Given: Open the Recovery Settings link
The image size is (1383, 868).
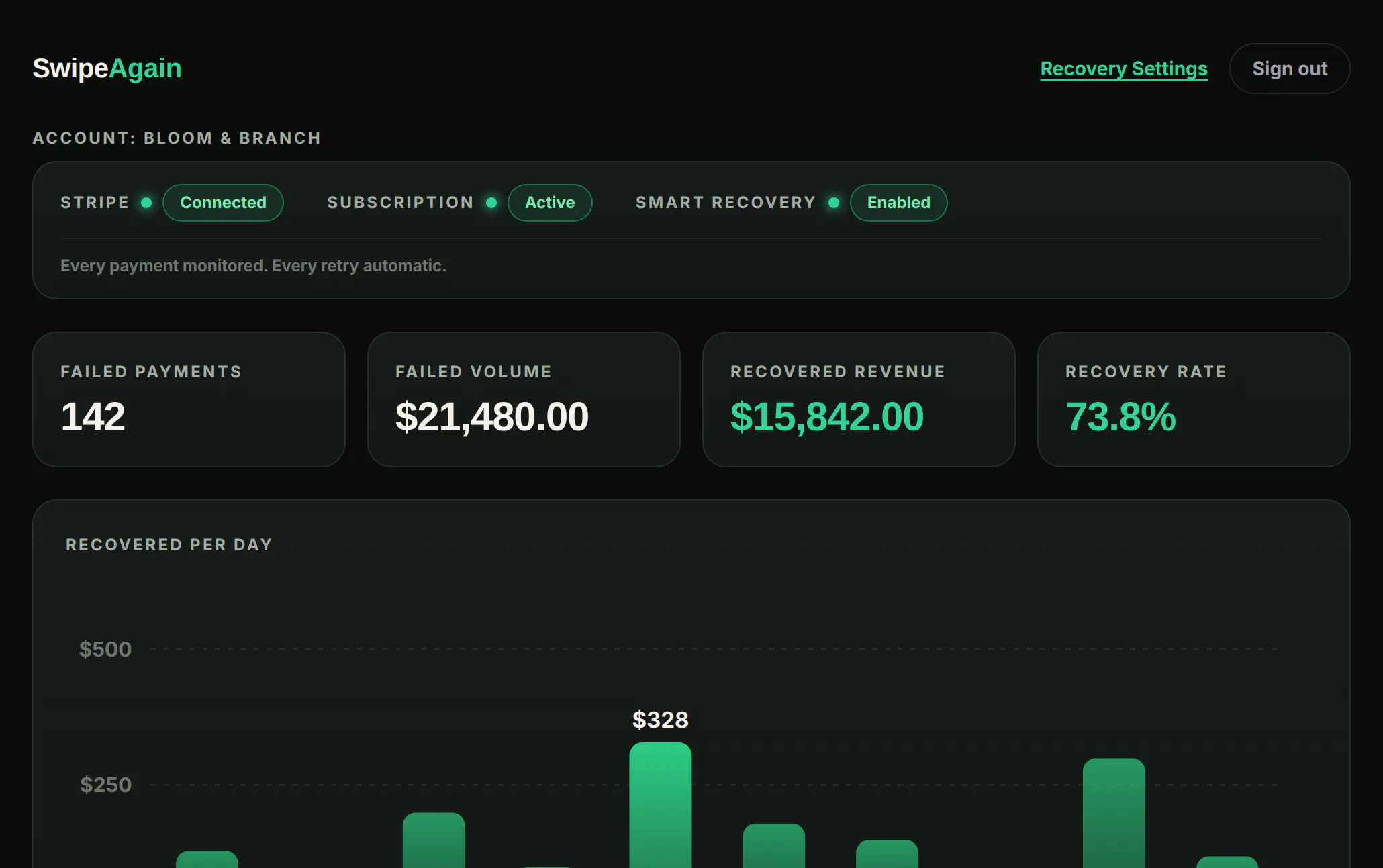Looking at the screenshot, I should coord(1124,68).
